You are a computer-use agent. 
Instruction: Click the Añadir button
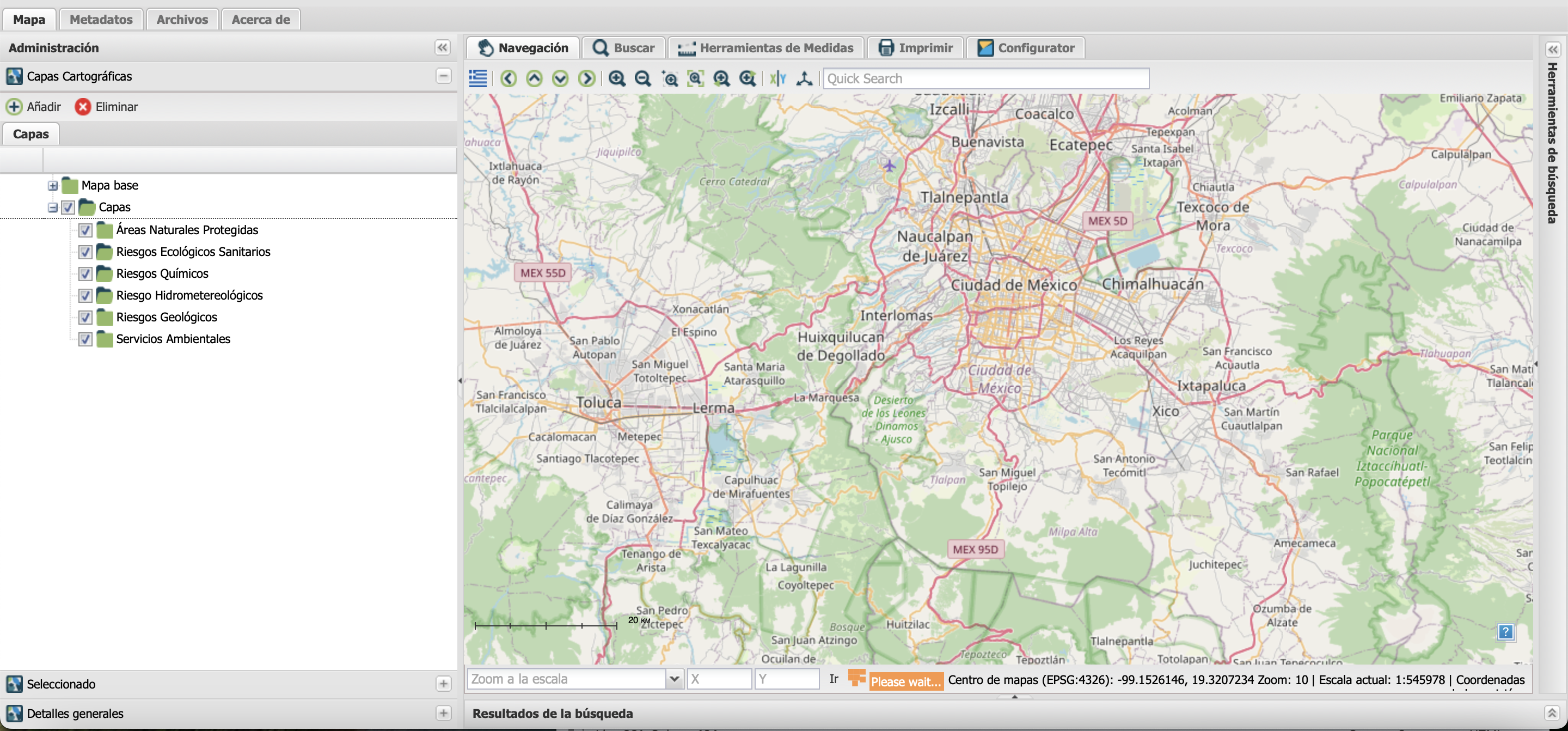pos(34,107)
